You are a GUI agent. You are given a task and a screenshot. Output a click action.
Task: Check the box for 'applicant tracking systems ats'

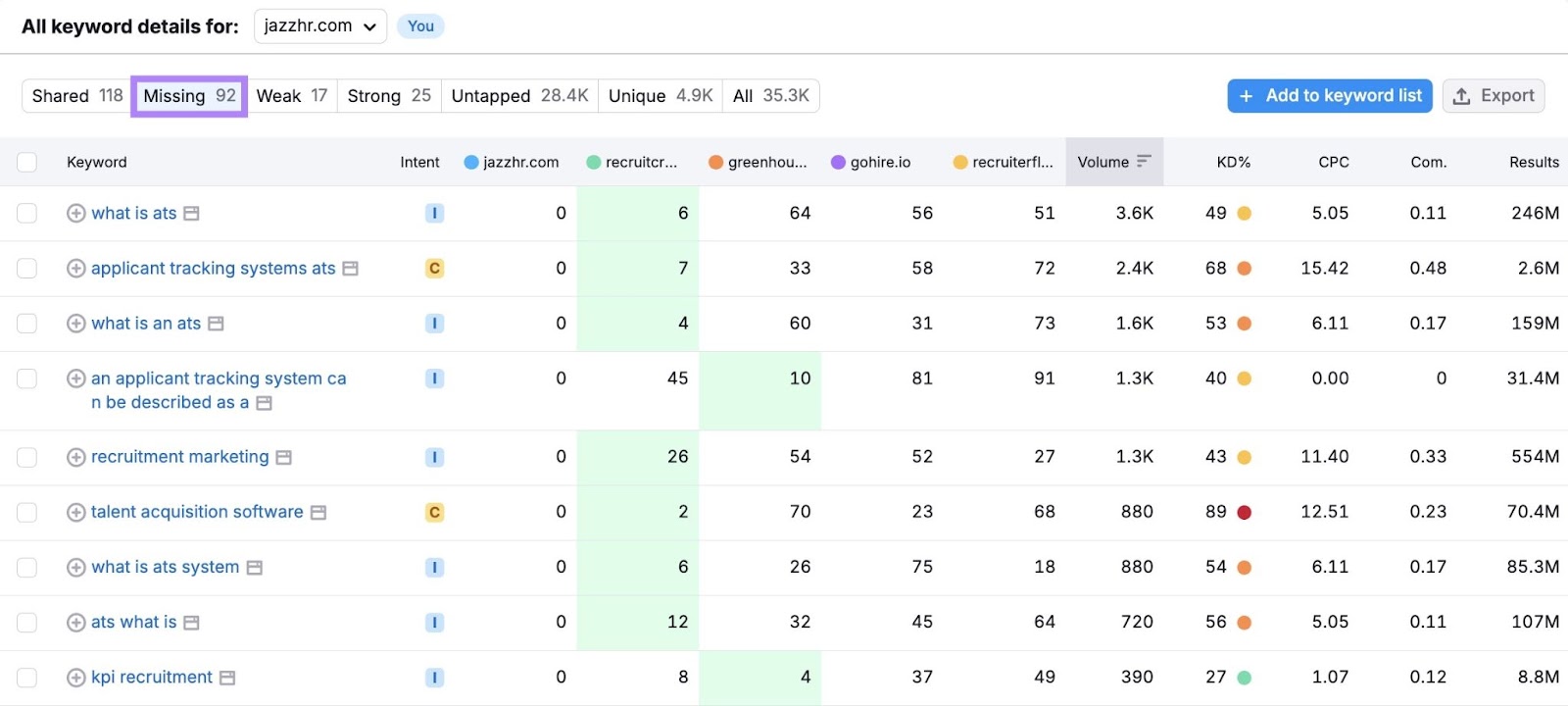[x=26, y=268]
